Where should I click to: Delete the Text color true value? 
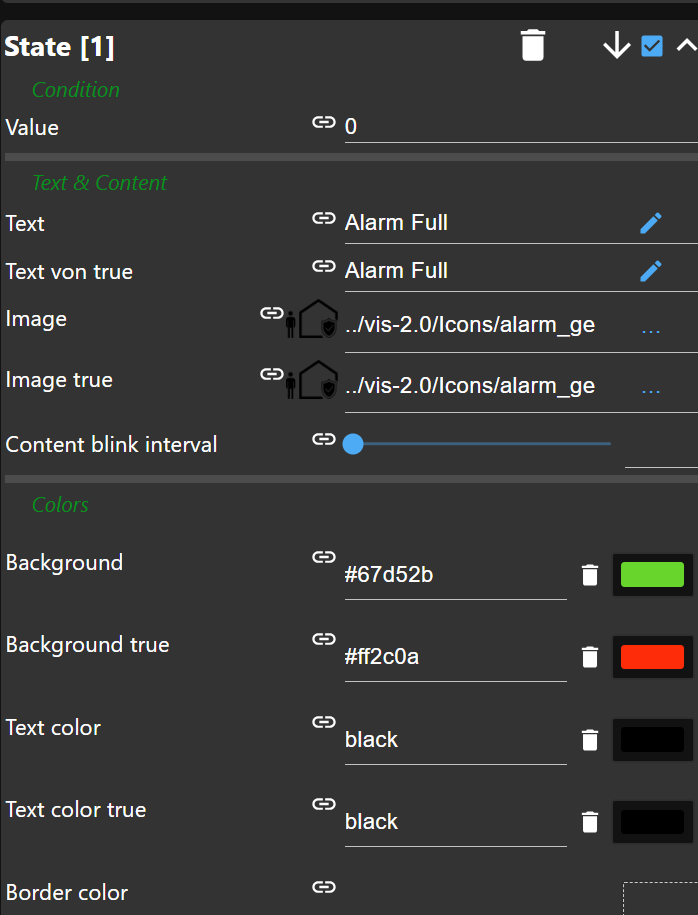click(590, 822)
